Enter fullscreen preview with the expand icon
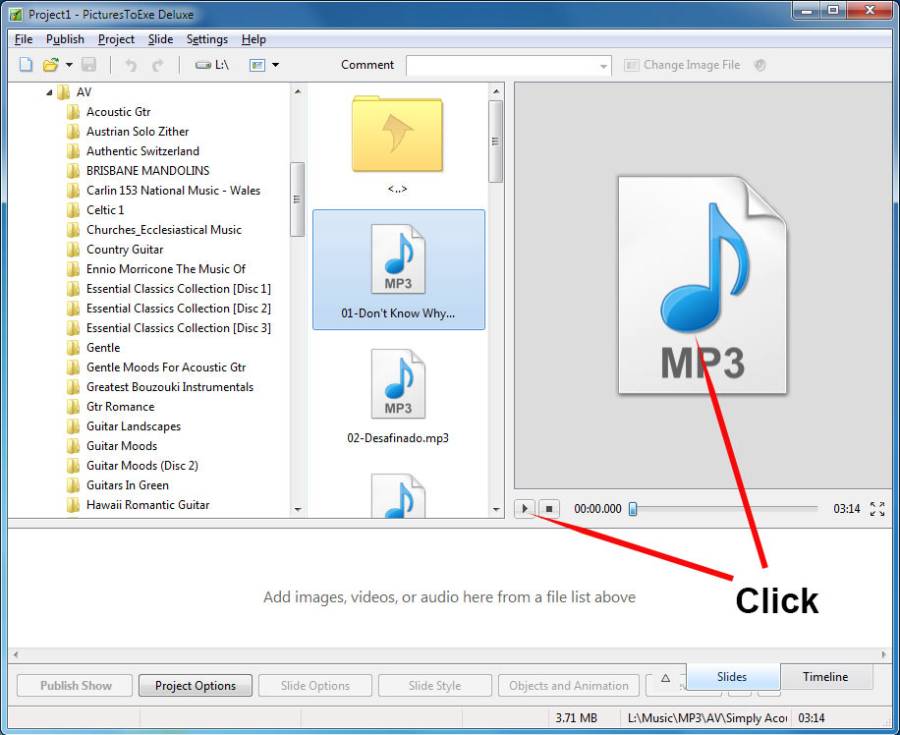900x735 pixels. pyautogui.click(x=877, y=509)
